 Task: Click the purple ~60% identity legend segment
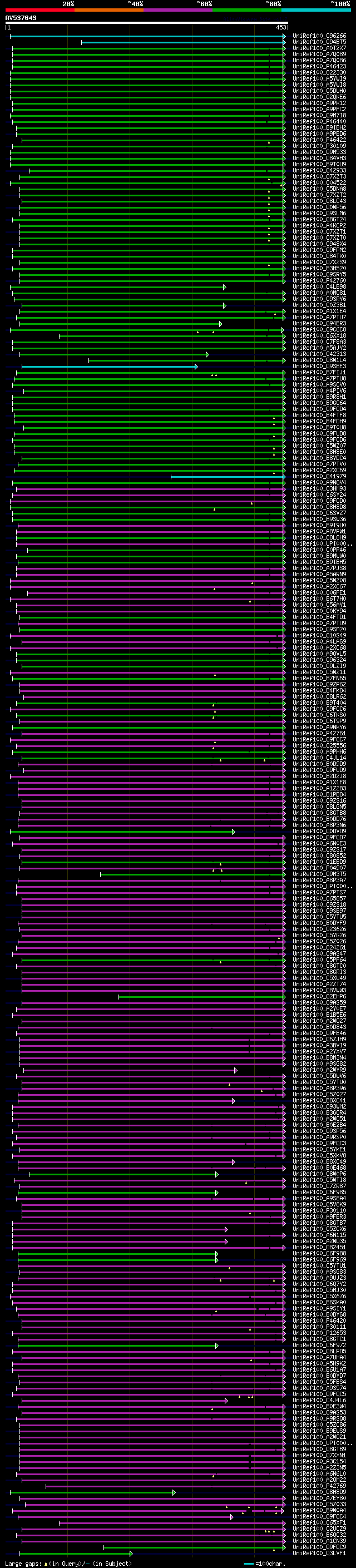tap(179, 10)
